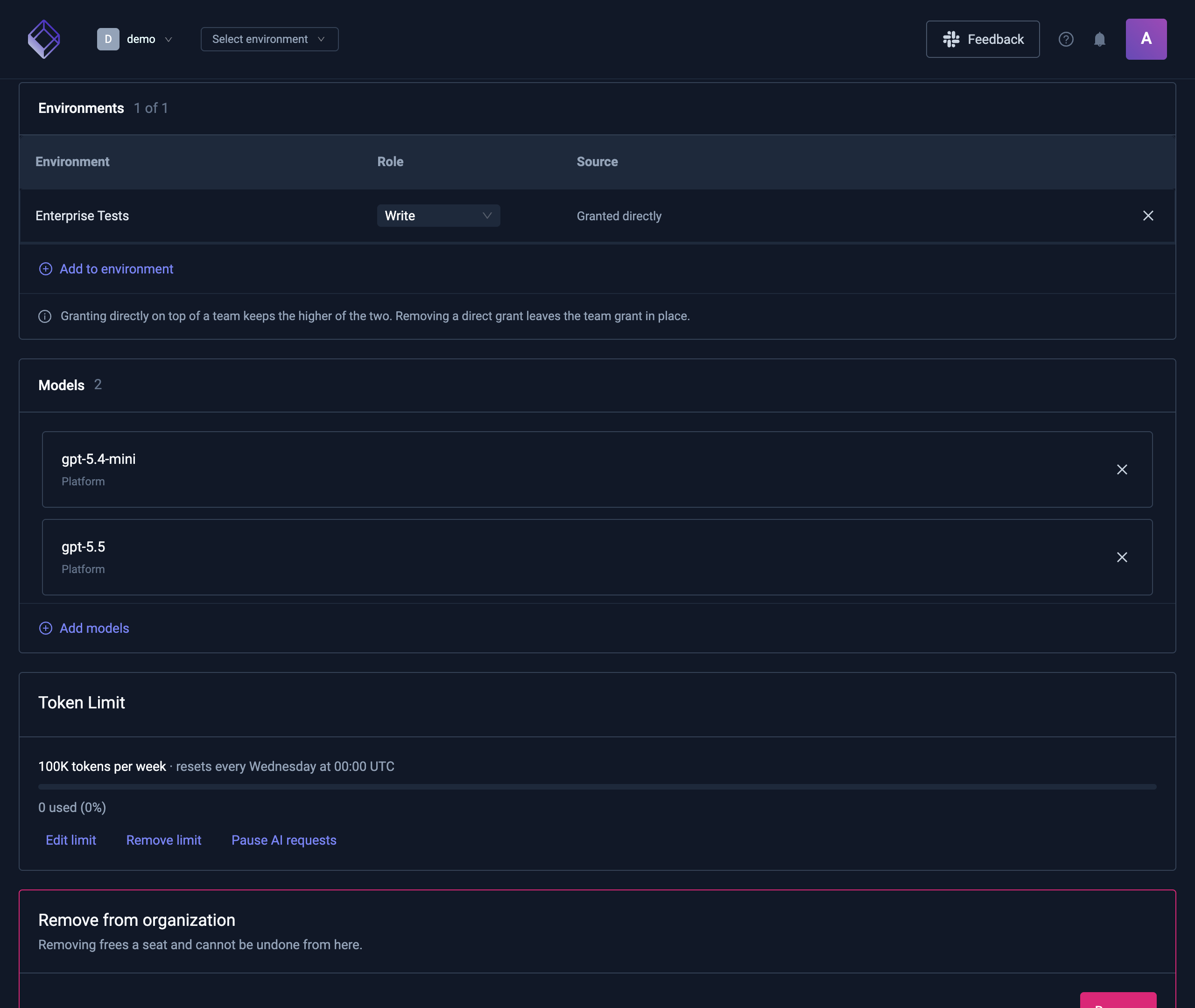The height and width of the screenshot is (1008, 1195).
Task: Click the token usage progress bar
Action: click(x=597, y=787)
